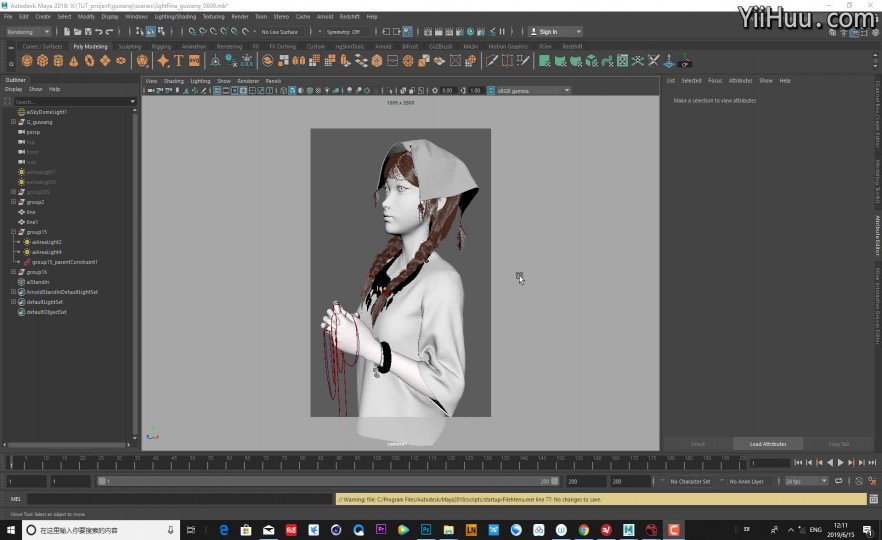Expand the group16 node in Outliner
The height and width of the screenshot is (540, 882).
coord(14,272)
